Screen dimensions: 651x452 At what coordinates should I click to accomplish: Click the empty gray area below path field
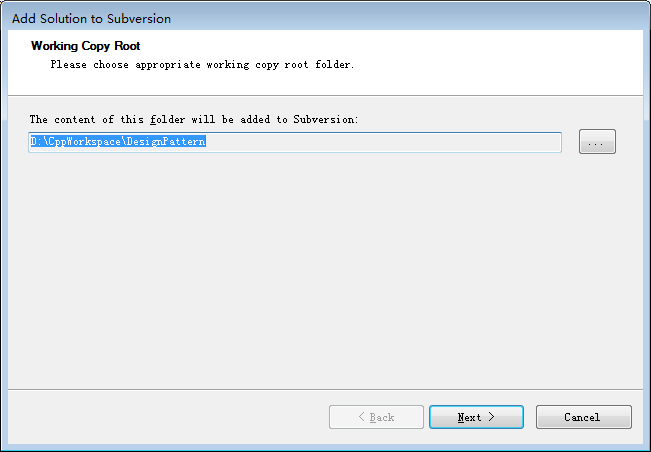[x=326, y=270]
